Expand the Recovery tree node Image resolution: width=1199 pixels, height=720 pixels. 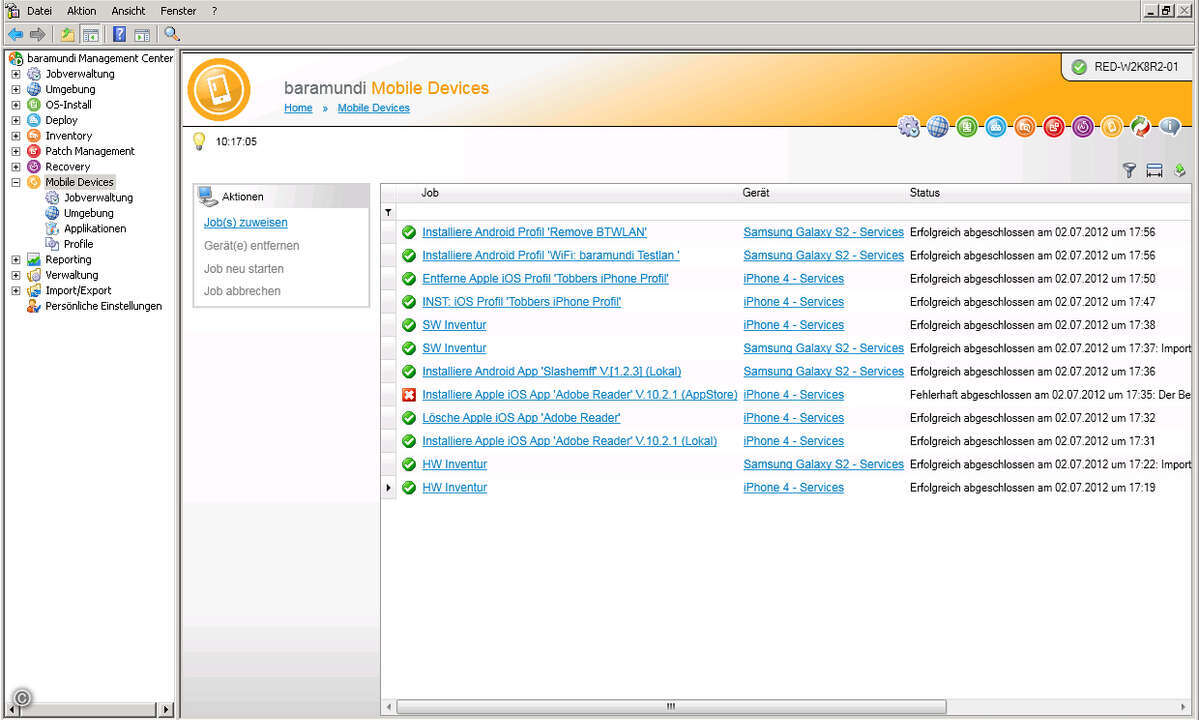(x=15, y=167)
